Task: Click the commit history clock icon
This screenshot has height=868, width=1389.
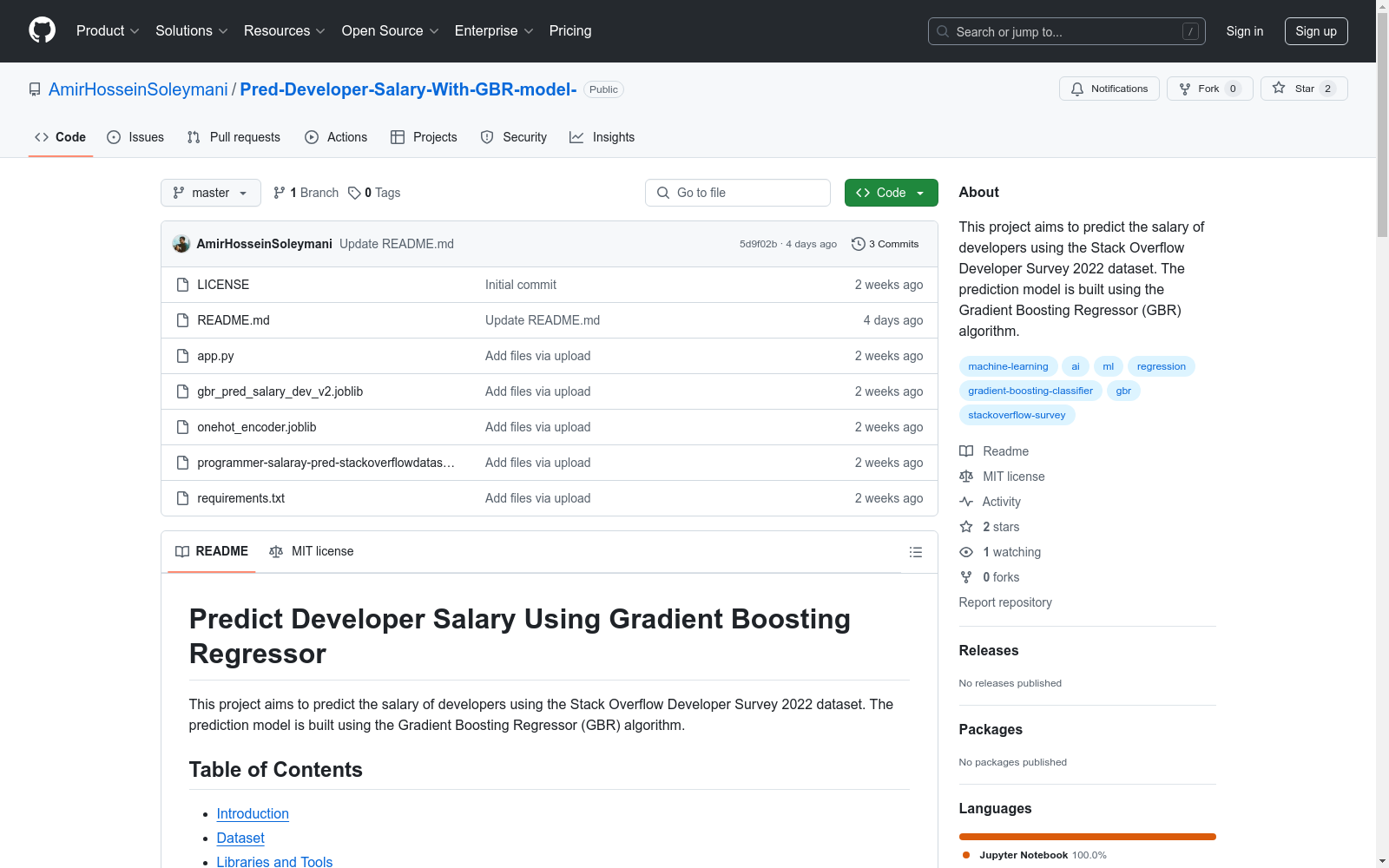Action: [x=859, y=244]
